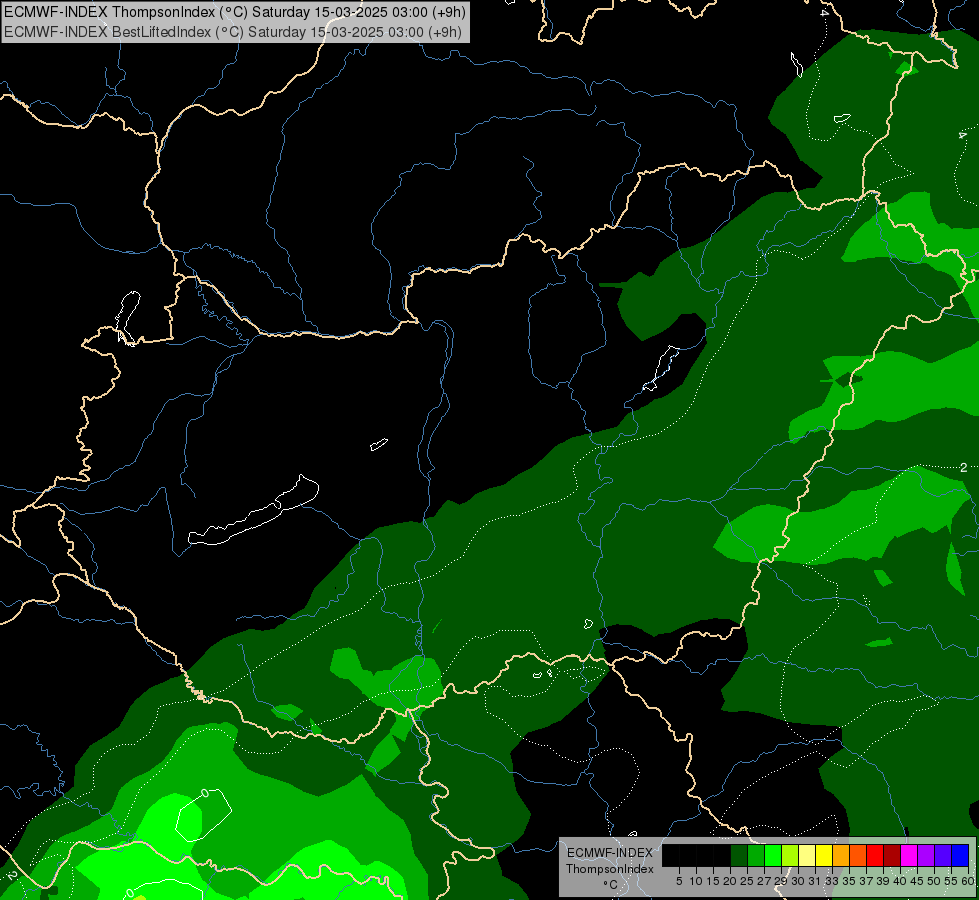
Task: Click legend scale value 25
Action: coord(747,881)
